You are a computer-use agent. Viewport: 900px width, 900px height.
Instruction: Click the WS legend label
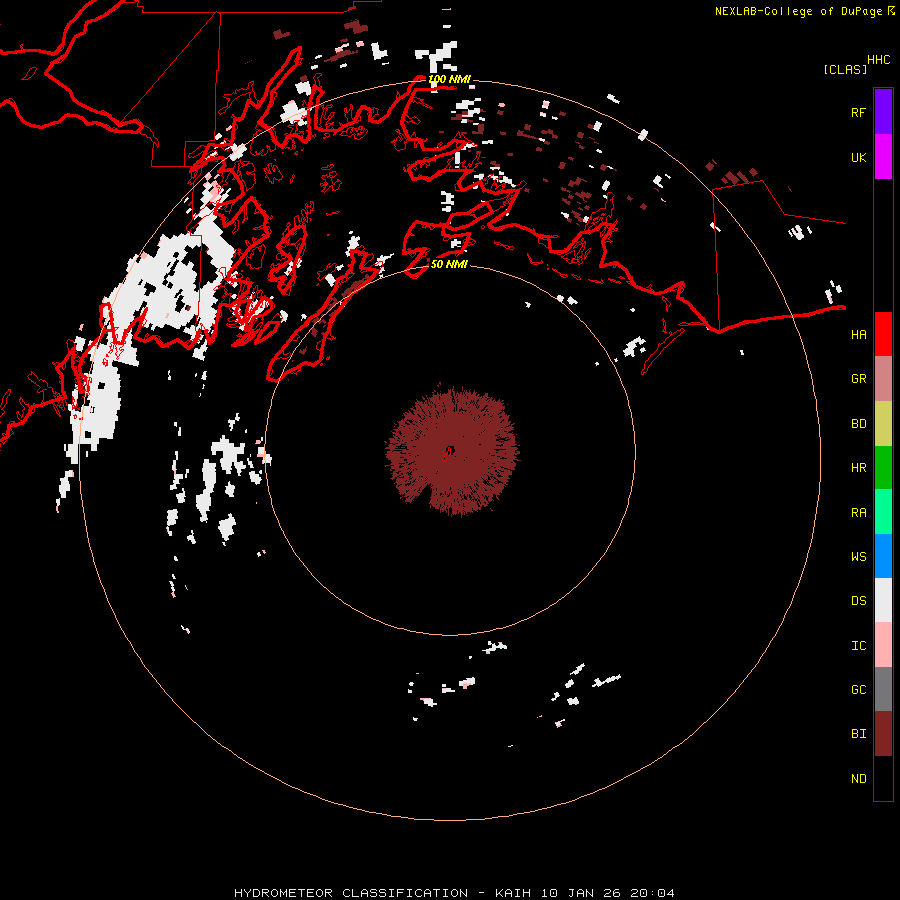[x=858, y=556]
